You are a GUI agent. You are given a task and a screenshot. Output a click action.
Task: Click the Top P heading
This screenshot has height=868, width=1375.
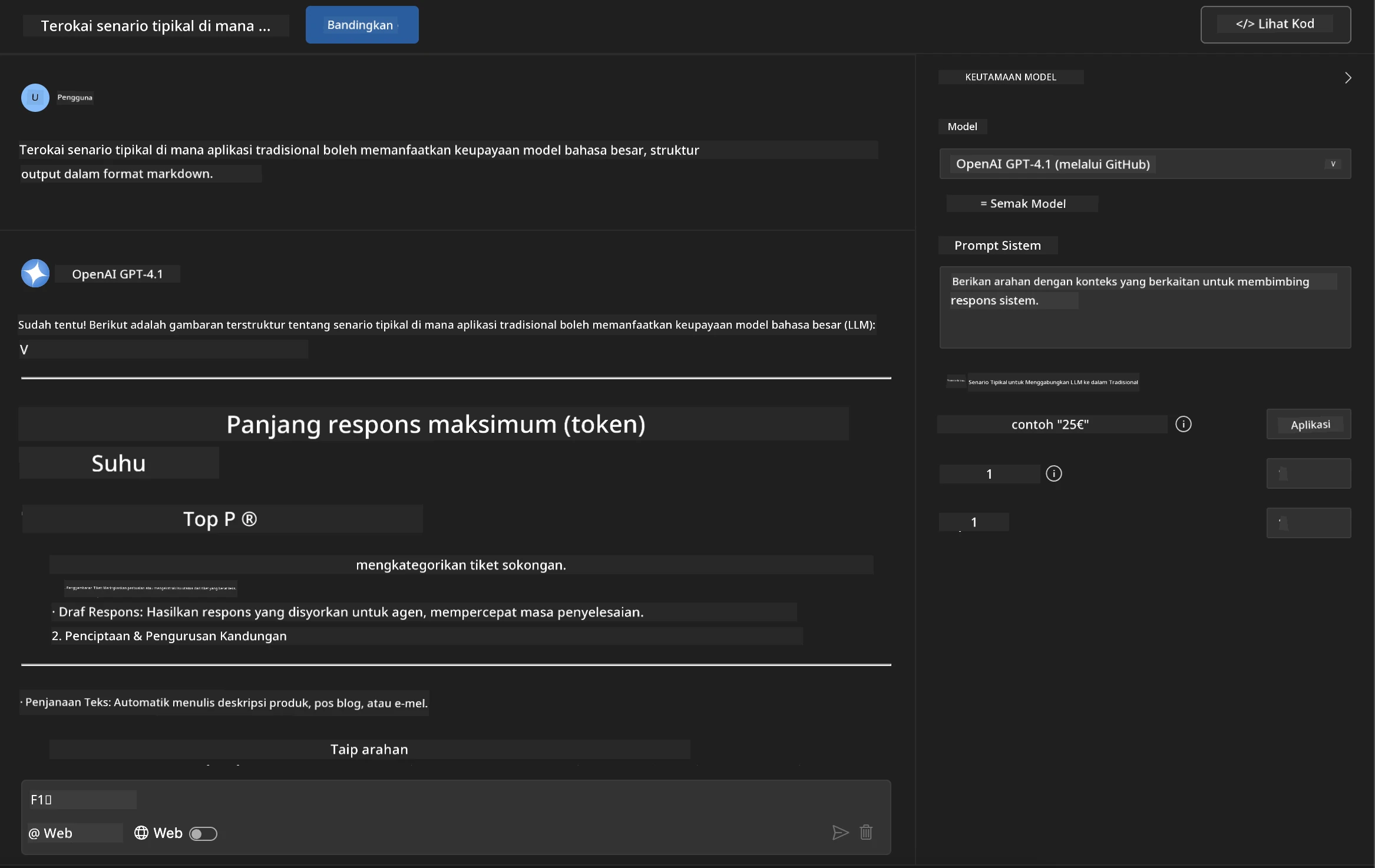(x=220, y=519)
